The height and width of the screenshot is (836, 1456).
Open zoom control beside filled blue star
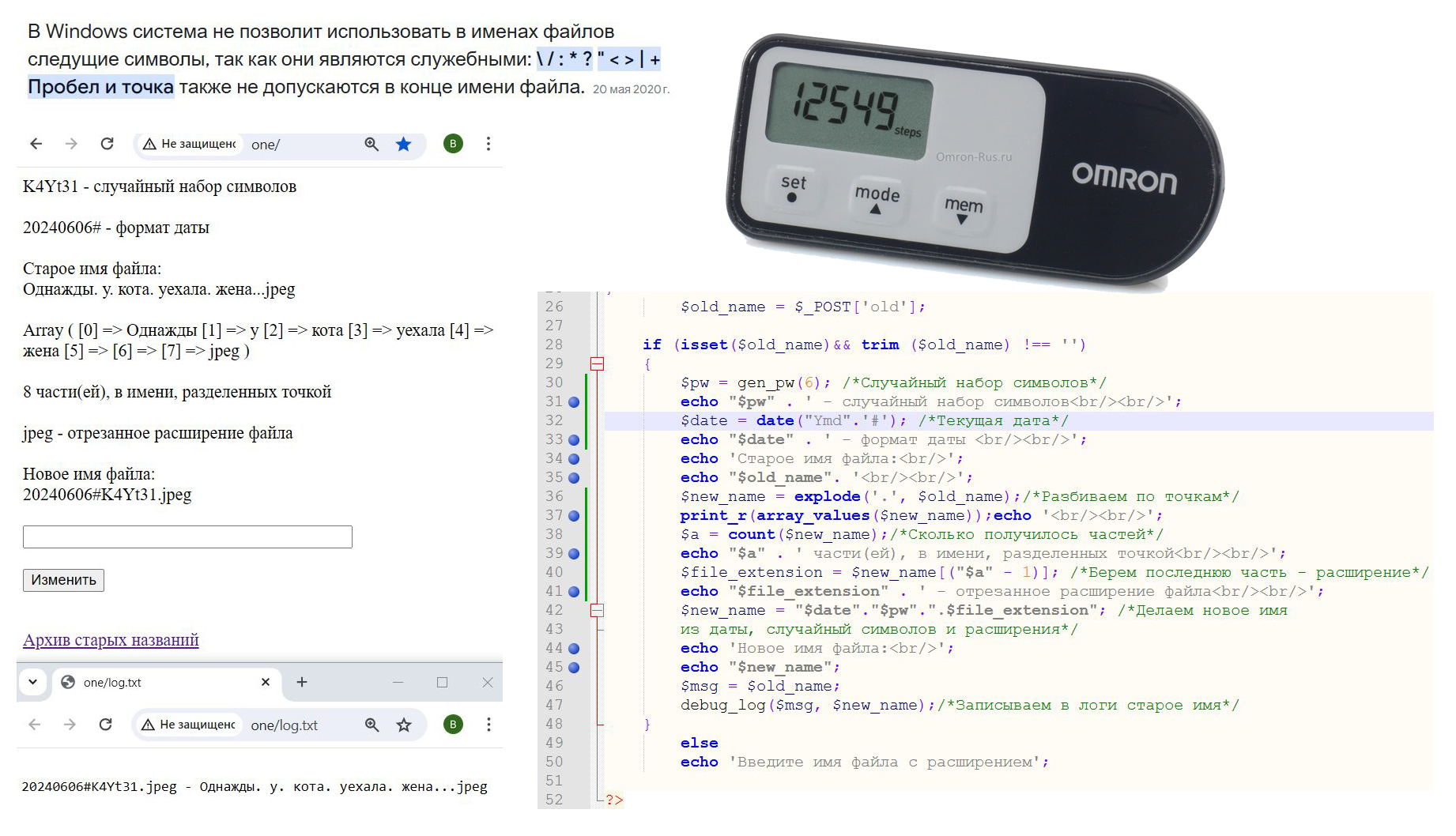372,144
